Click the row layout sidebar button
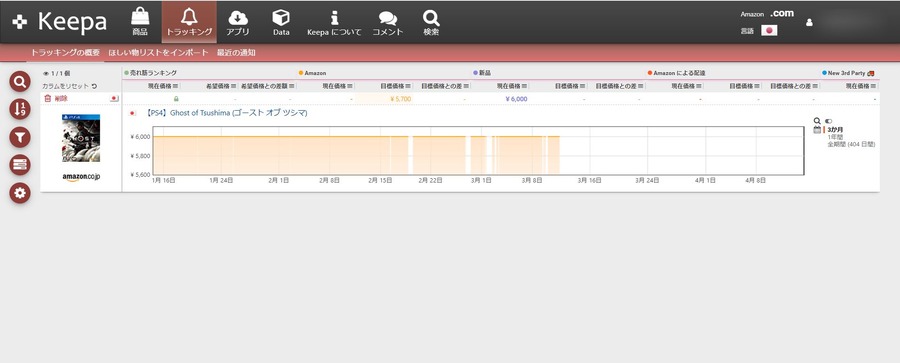Screen dimensions: 900x363 [20, 165]
